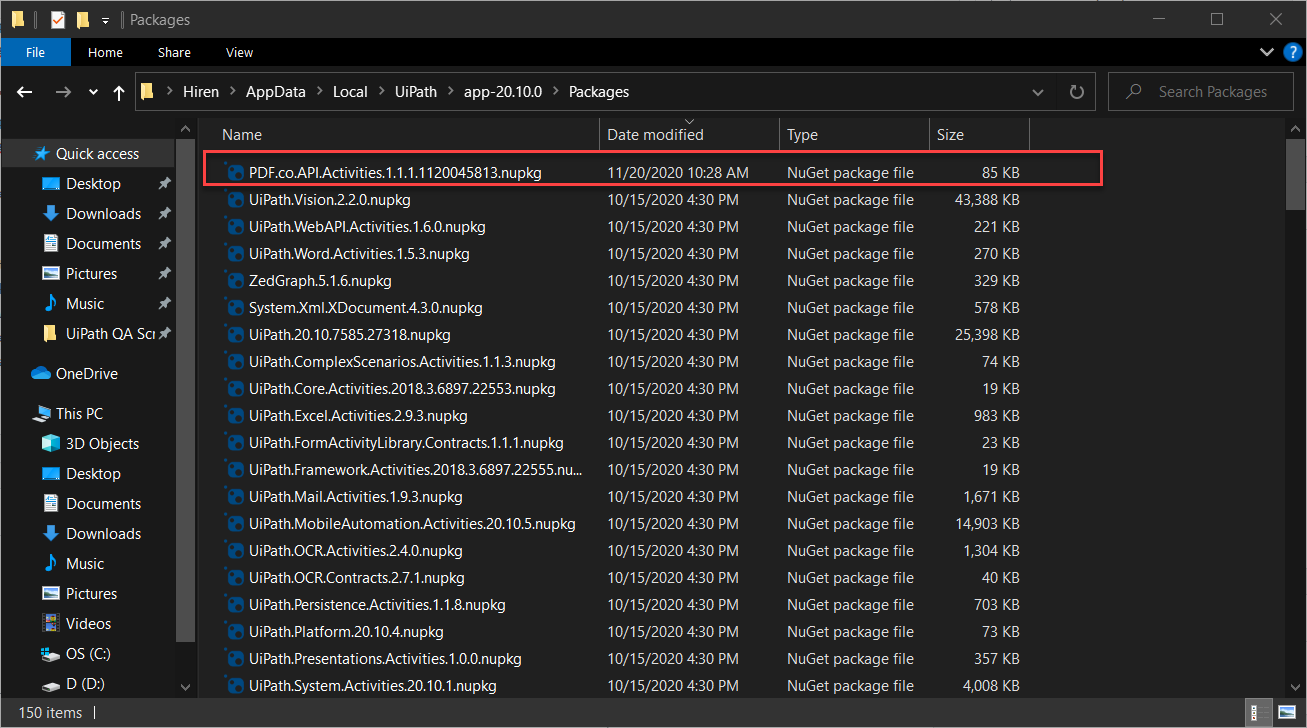Screen dimensions: 1307x728
Task: Sort files by Date modified column
Action: 655,135
